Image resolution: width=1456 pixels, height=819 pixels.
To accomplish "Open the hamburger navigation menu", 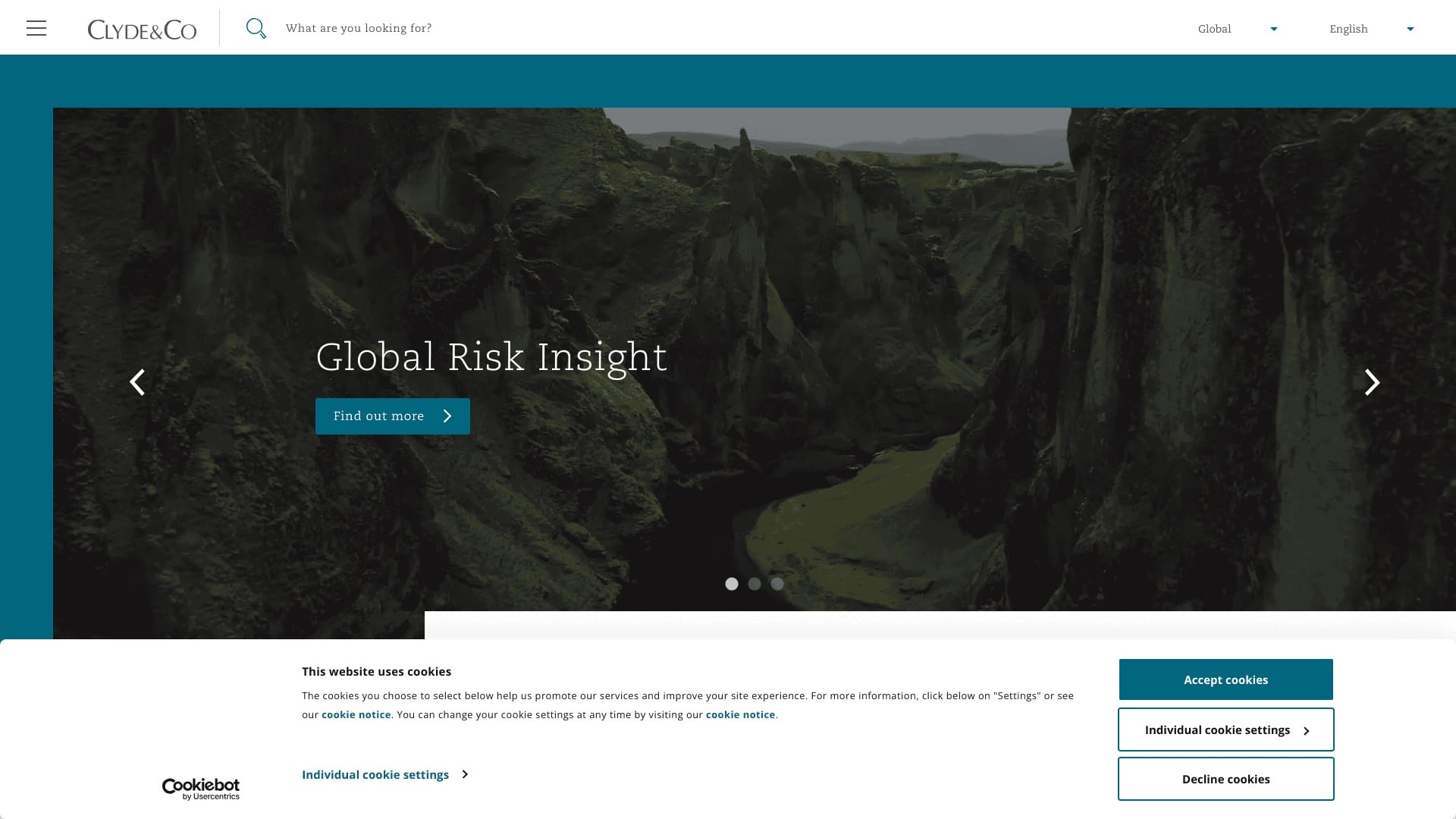I will tap(36, 27).
